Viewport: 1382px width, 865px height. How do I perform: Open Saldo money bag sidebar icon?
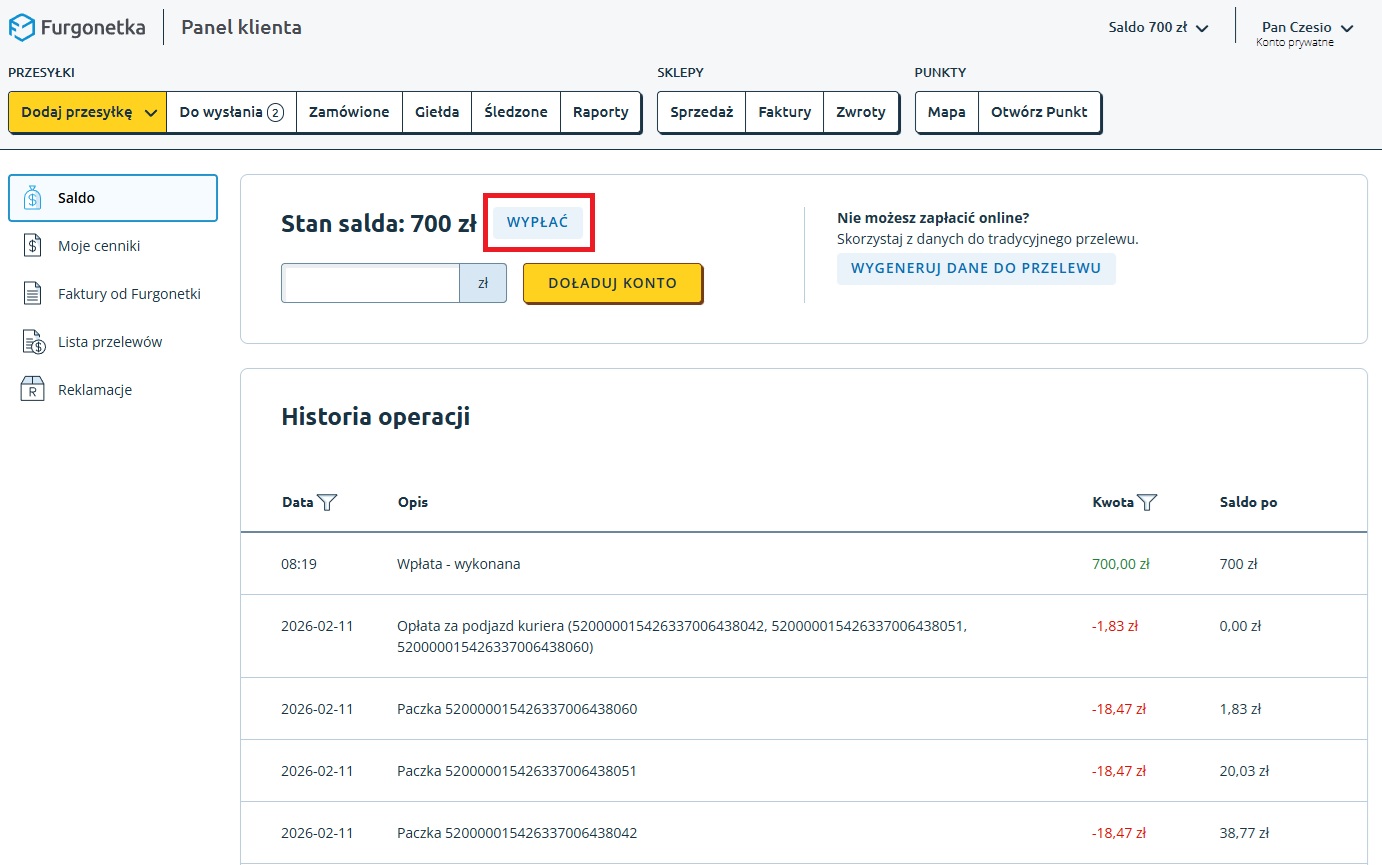tap(33, 198)
